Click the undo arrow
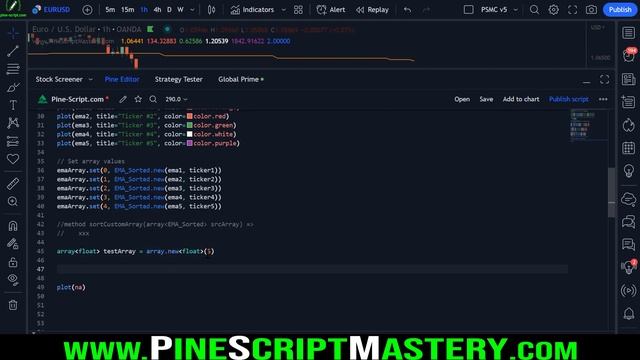The image size is (640, 360). tap(407, 10)
